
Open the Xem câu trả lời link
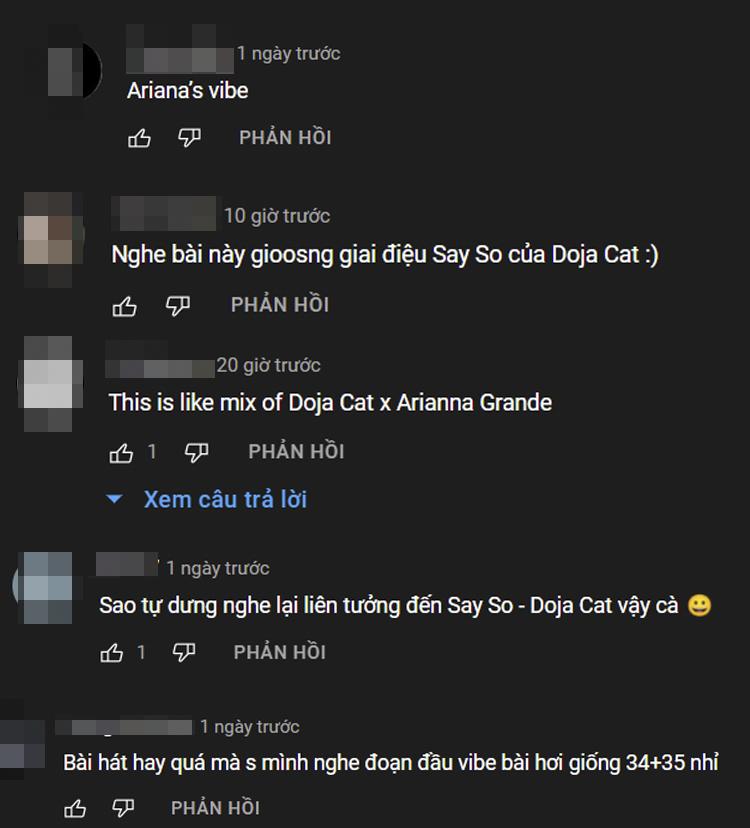(225, 499)
